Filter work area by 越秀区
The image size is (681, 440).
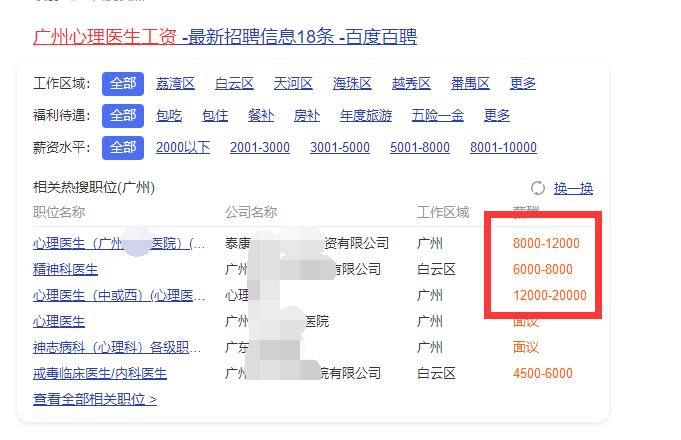[411, 83]
